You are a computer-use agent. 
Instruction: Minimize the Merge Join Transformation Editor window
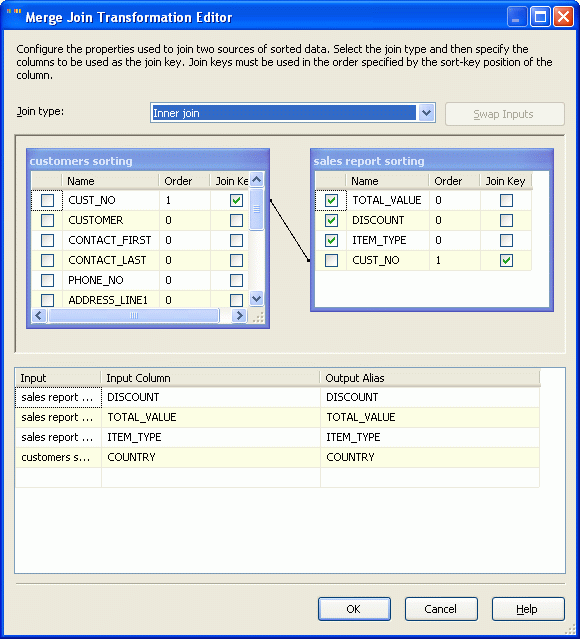click(516, 17)
